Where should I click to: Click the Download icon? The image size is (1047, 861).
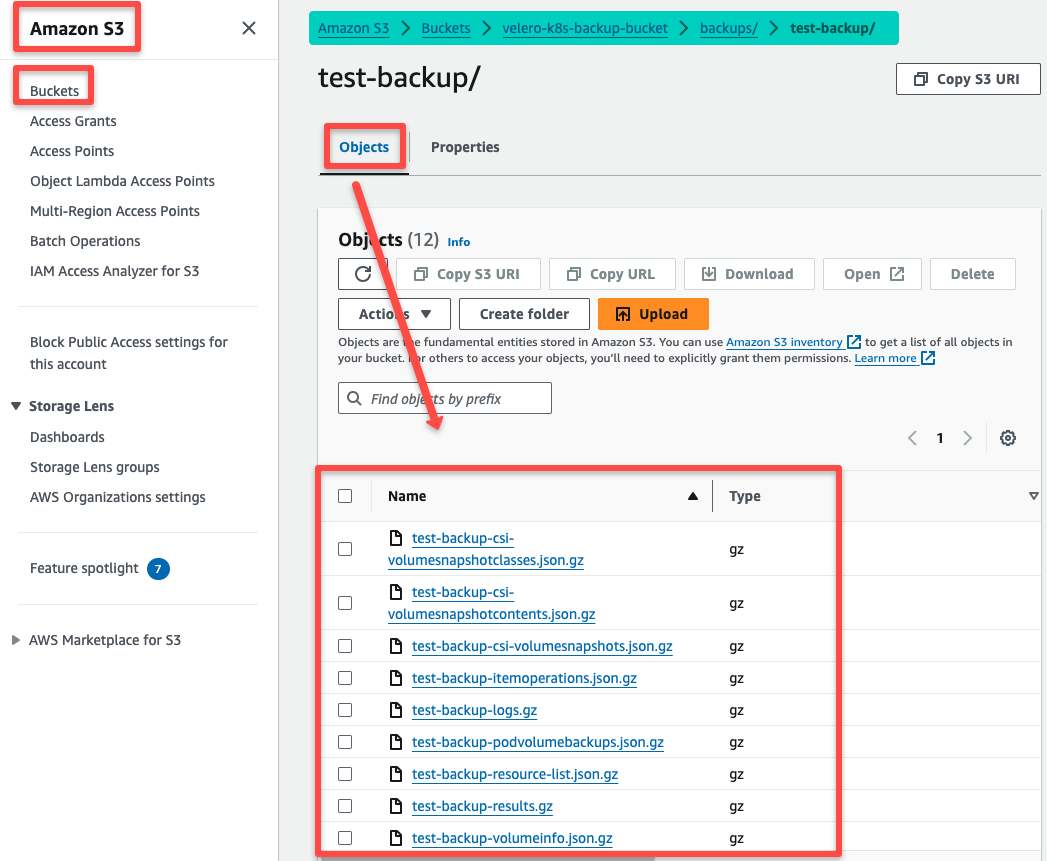709,273
